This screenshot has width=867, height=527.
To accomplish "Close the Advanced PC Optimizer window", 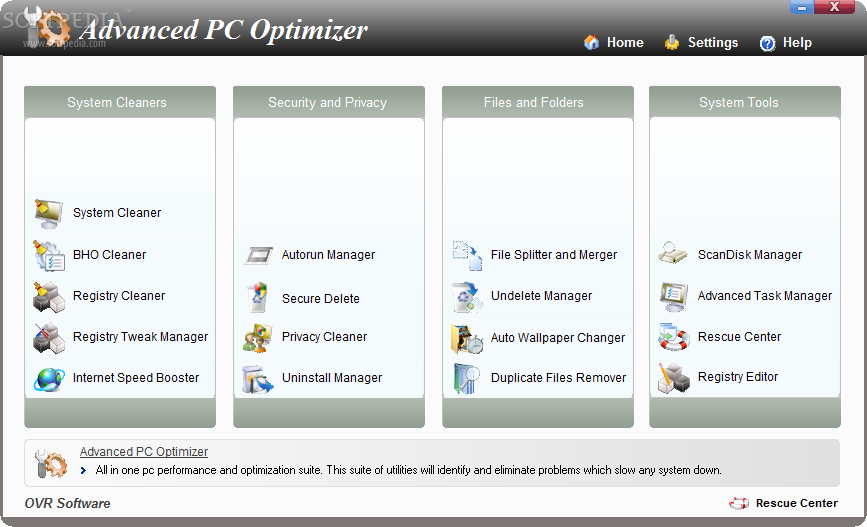I will [834, 7].
